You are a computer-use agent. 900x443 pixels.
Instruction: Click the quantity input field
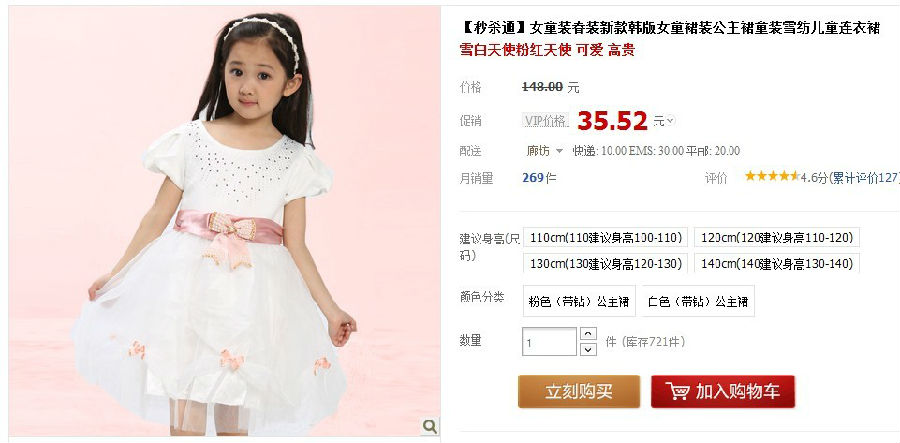(549, 341)
